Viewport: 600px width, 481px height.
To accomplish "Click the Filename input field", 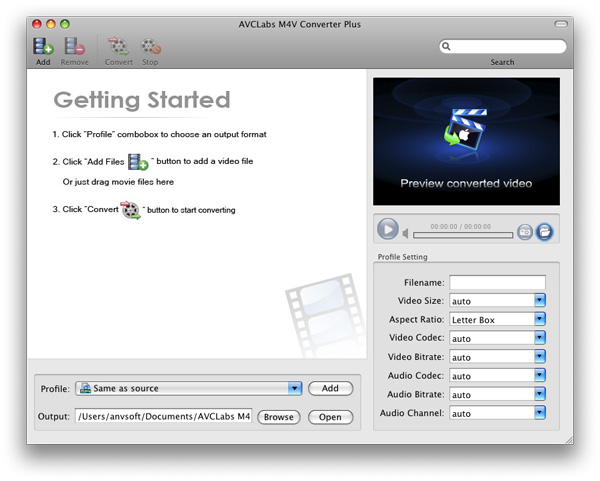I will [x=497, y=282].
